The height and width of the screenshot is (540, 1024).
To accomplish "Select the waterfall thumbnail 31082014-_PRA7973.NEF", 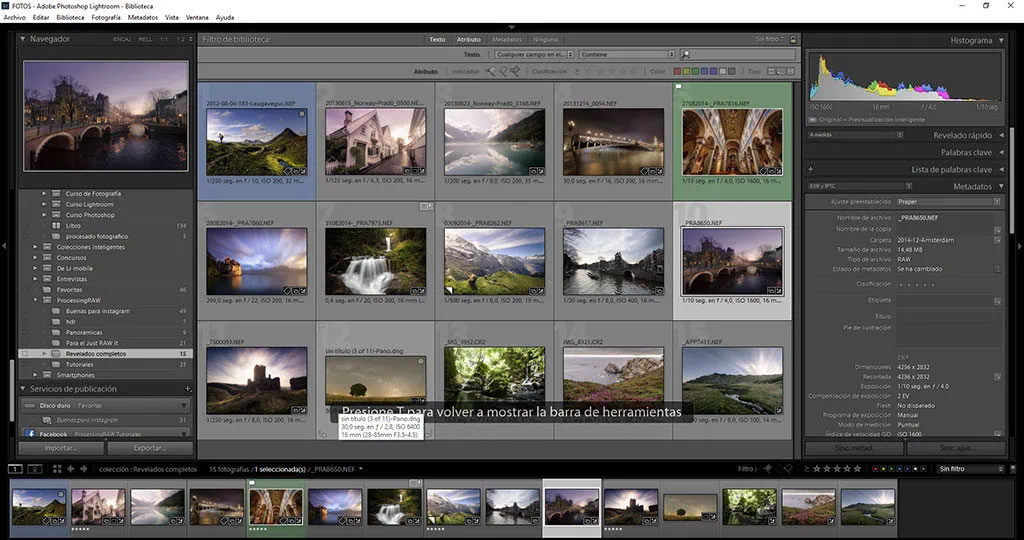I will tap(376, 262).
